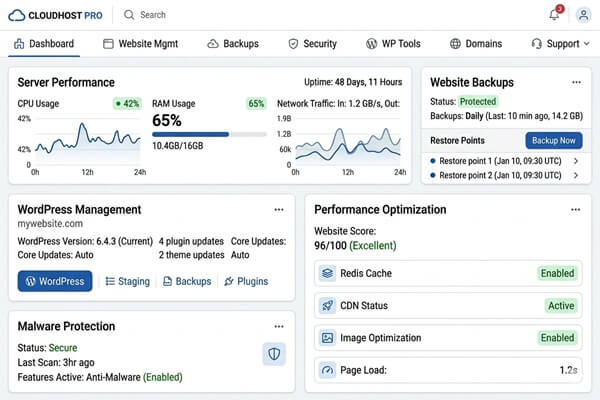The width and height of the screenshot is (600, 400).
Task: Go to the Backups tab
Action: pos(233,44)
